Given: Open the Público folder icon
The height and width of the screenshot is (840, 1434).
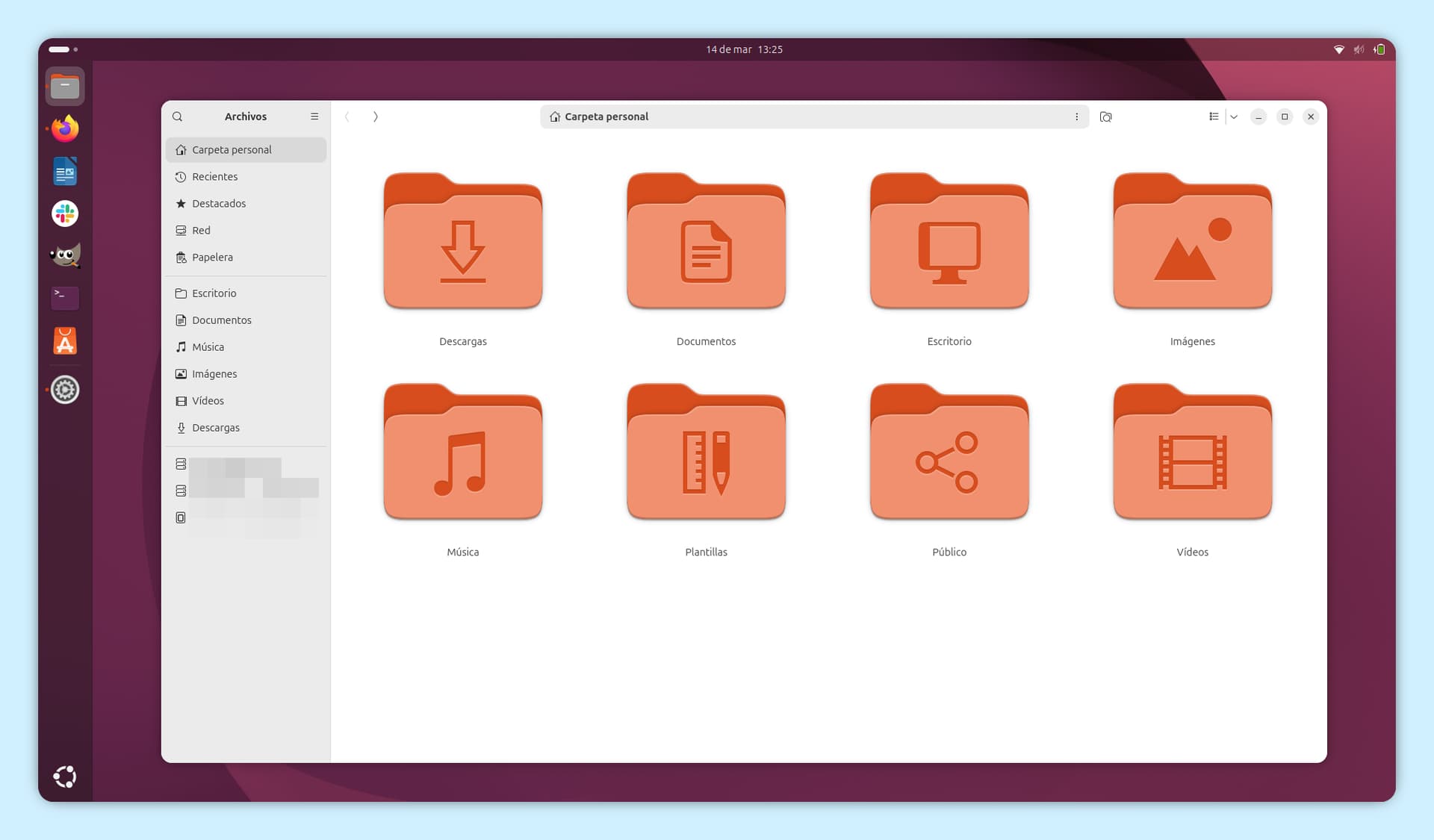Looking at the screenshot, I should click(949, 451).
